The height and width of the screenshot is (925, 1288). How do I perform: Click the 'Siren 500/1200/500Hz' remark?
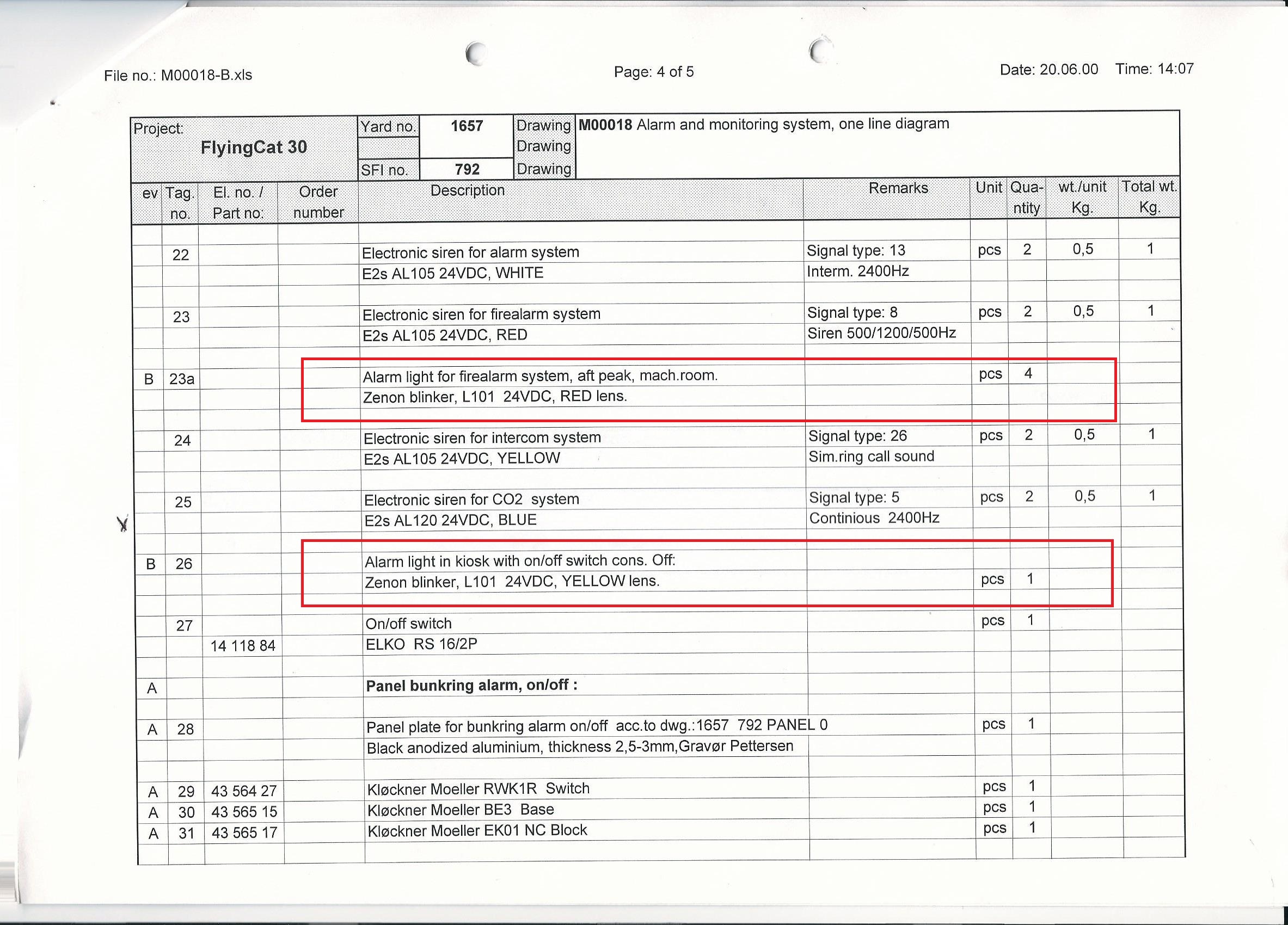tap(881, 333)
